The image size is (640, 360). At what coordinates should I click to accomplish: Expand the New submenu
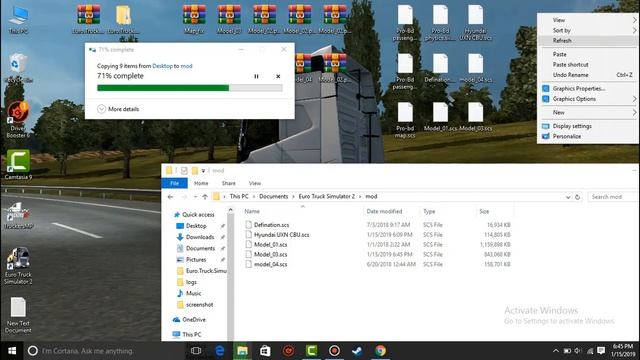tap(588, 112)
